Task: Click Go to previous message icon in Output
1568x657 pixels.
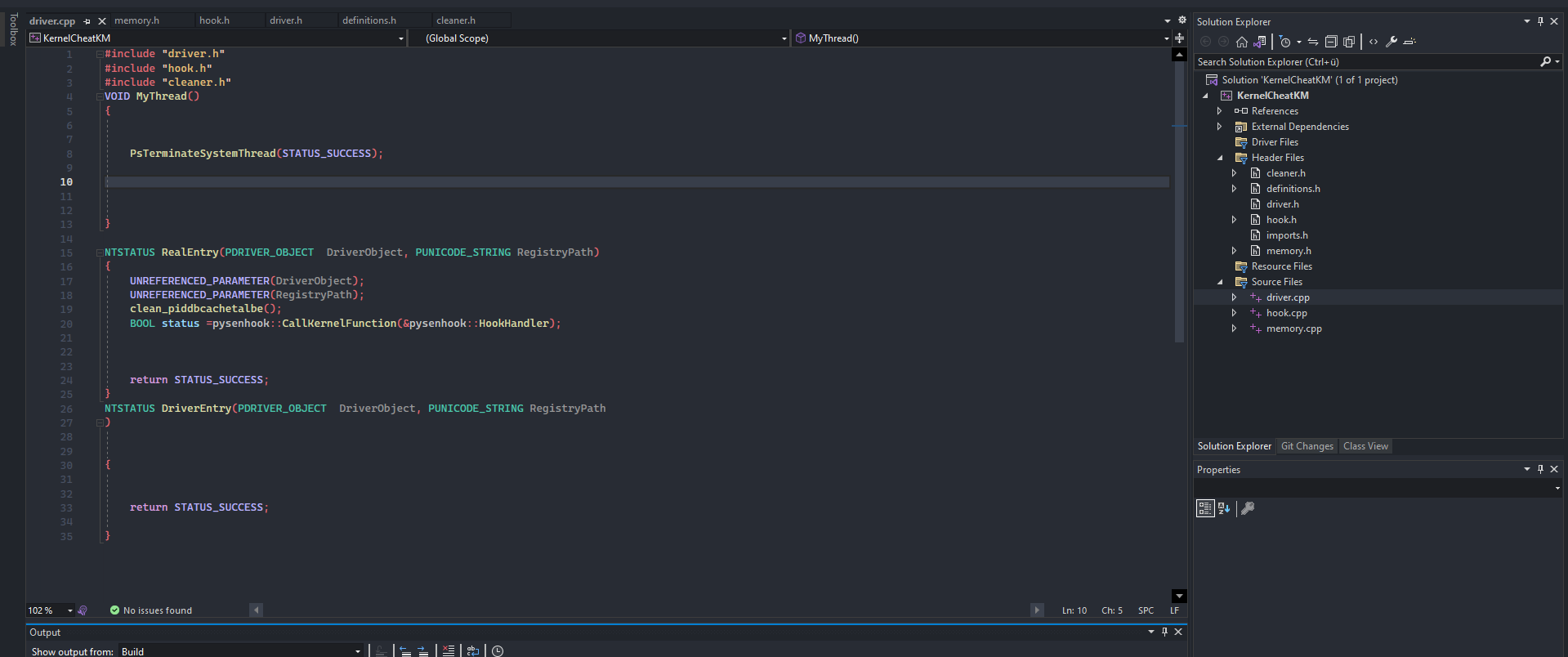Action: pos(405,651)
